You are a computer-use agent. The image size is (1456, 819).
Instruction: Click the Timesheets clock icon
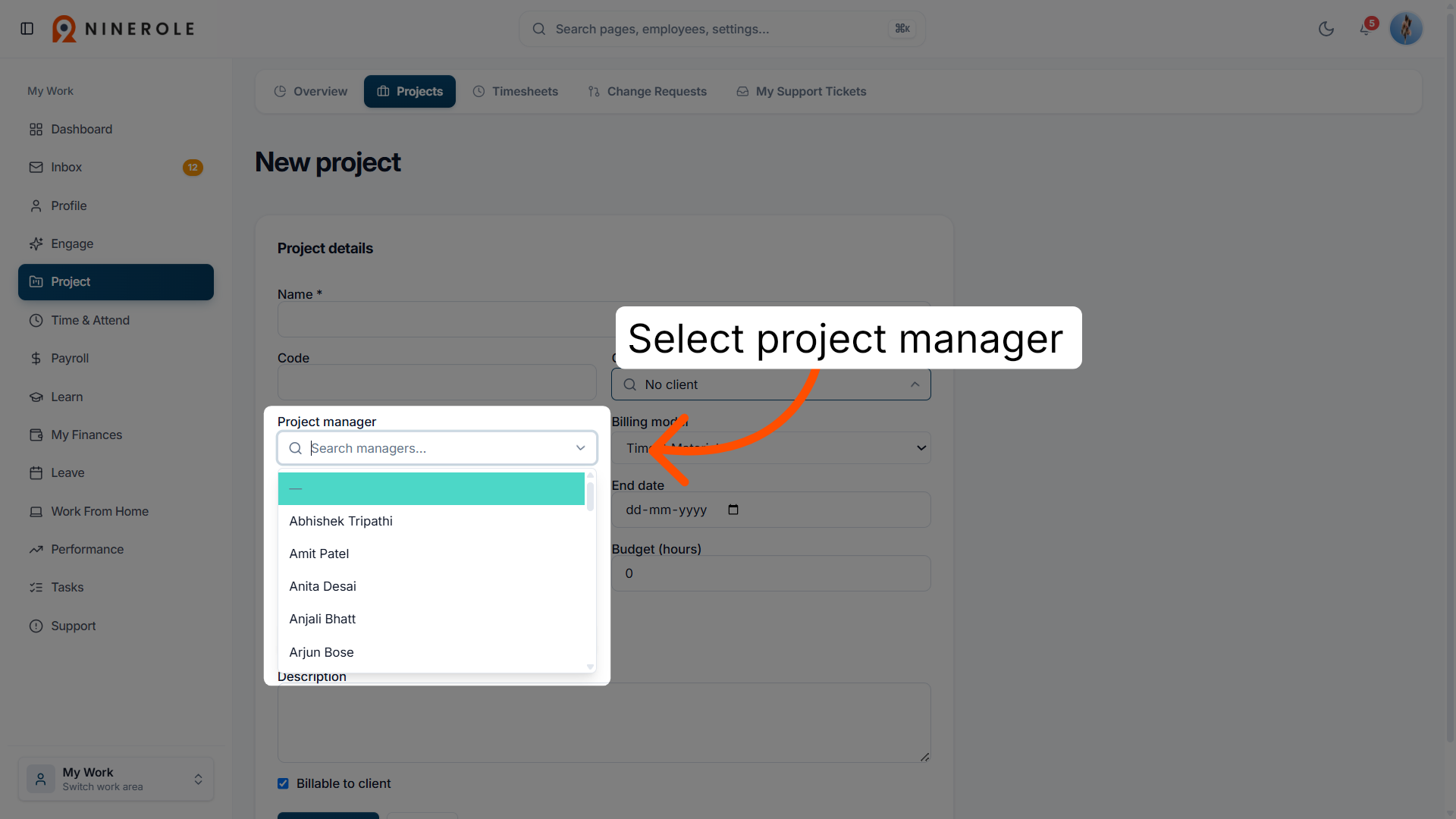pyautogui.click(x=479, y=92)
